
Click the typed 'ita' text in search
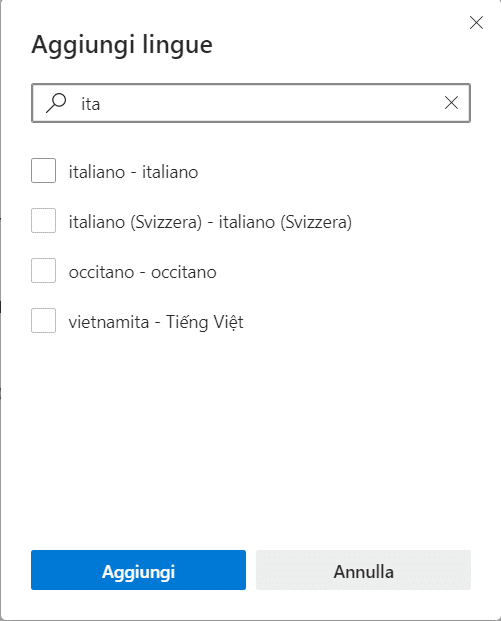91,104
